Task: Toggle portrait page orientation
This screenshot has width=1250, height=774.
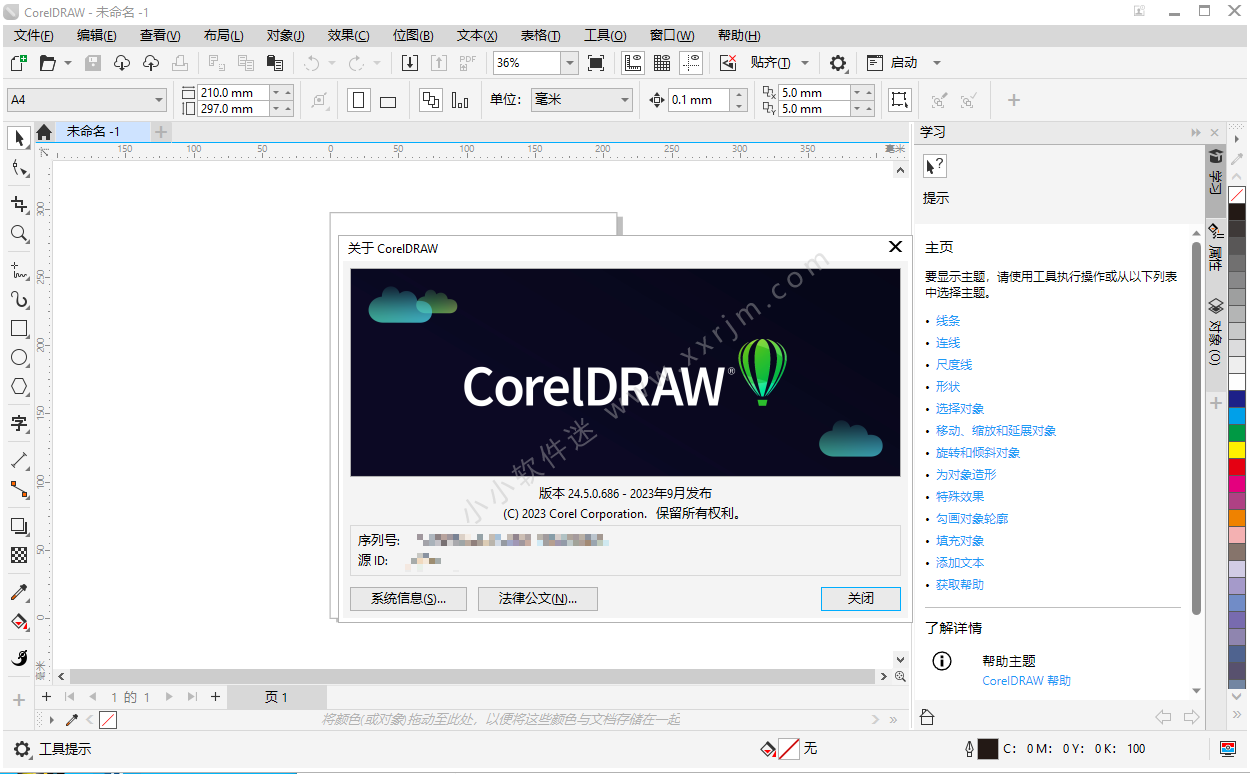Action: pyautogui.click(x=359, y=100)
